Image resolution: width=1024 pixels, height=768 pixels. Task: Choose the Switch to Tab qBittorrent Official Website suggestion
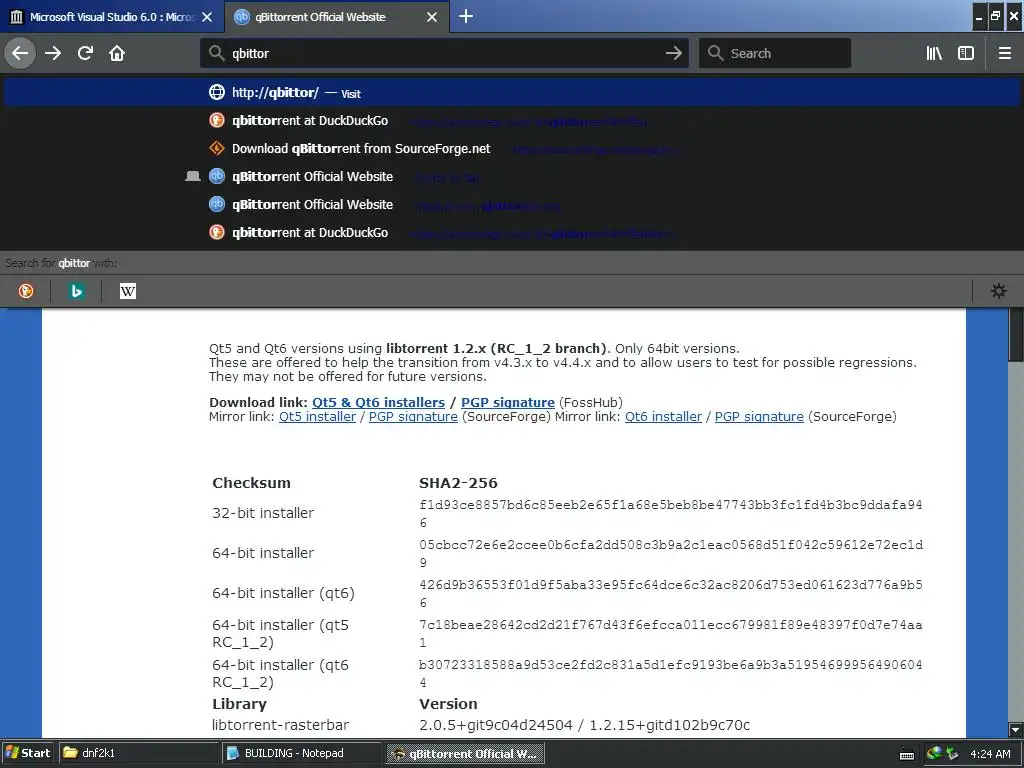coord(512,177)
